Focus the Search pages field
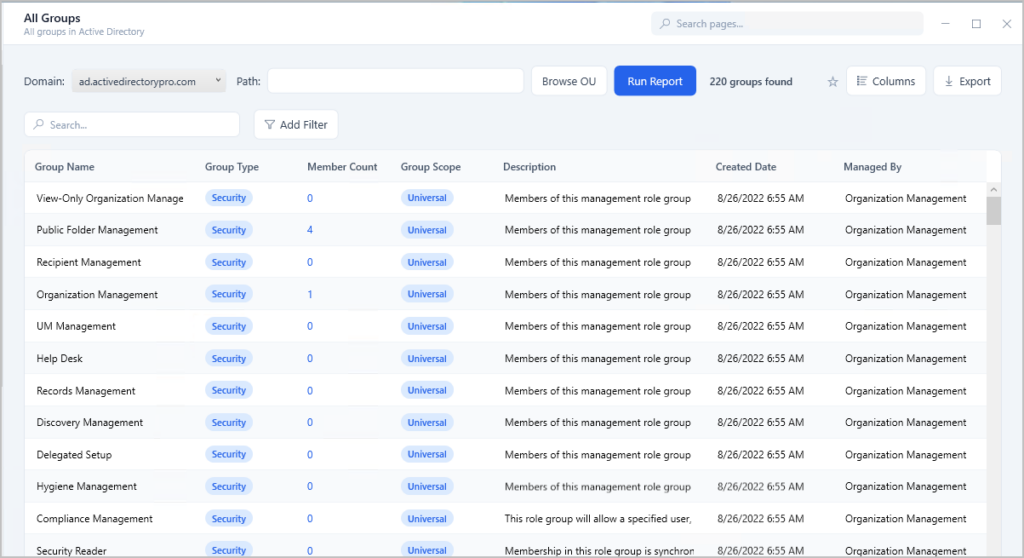Screen dimensions: 1024x558 (787, 24)
